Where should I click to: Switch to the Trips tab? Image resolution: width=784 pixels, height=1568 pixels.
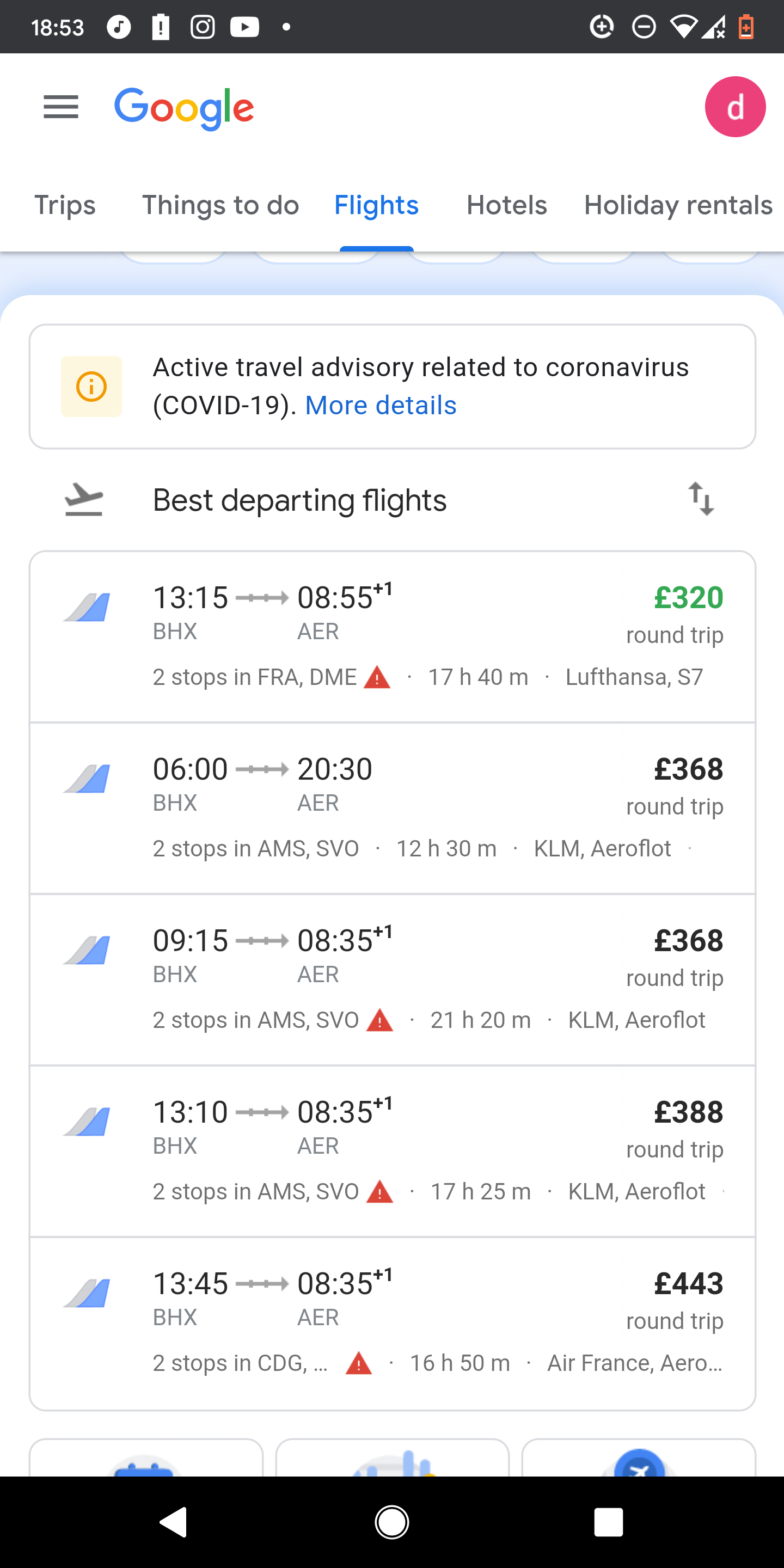pyautogui.click(x=65, y=205)
